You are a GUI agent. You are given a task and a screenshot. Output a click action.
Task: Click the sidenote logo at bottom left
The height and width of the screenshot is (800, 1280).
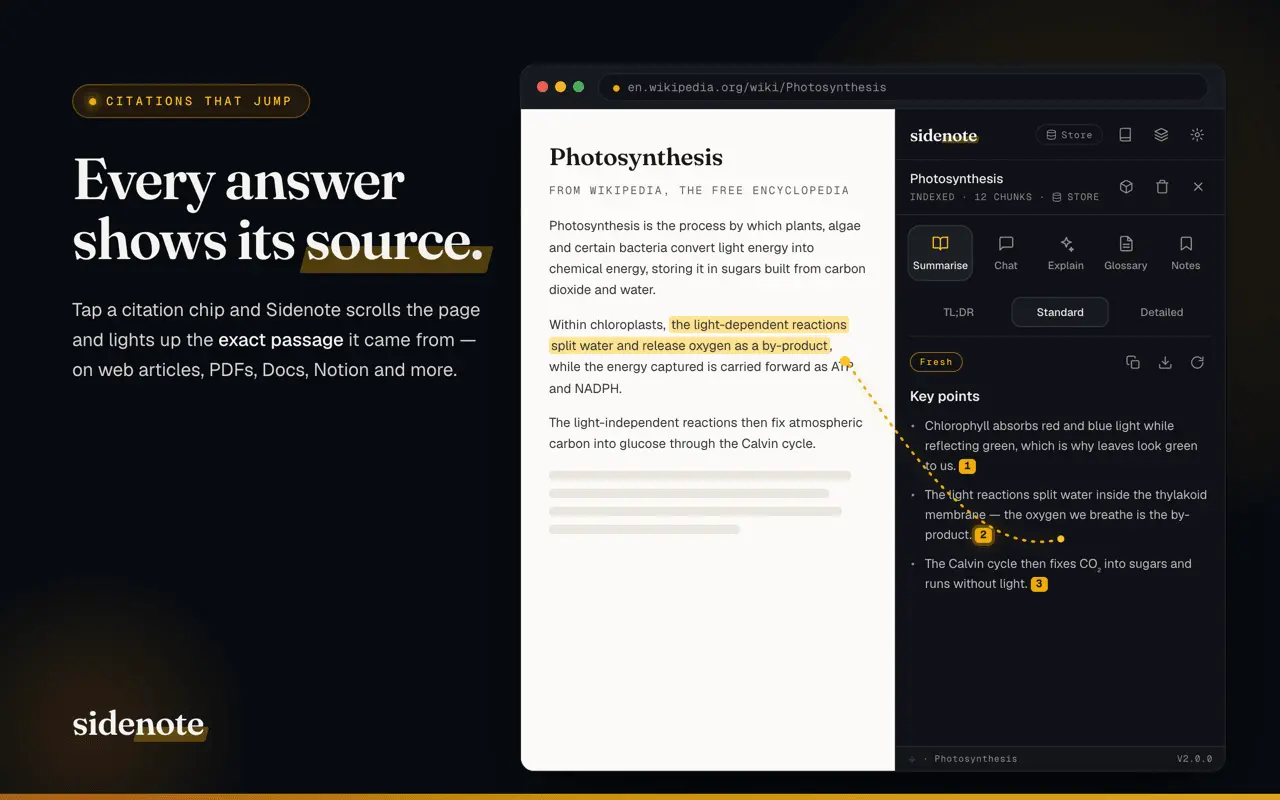click(139, 724)
